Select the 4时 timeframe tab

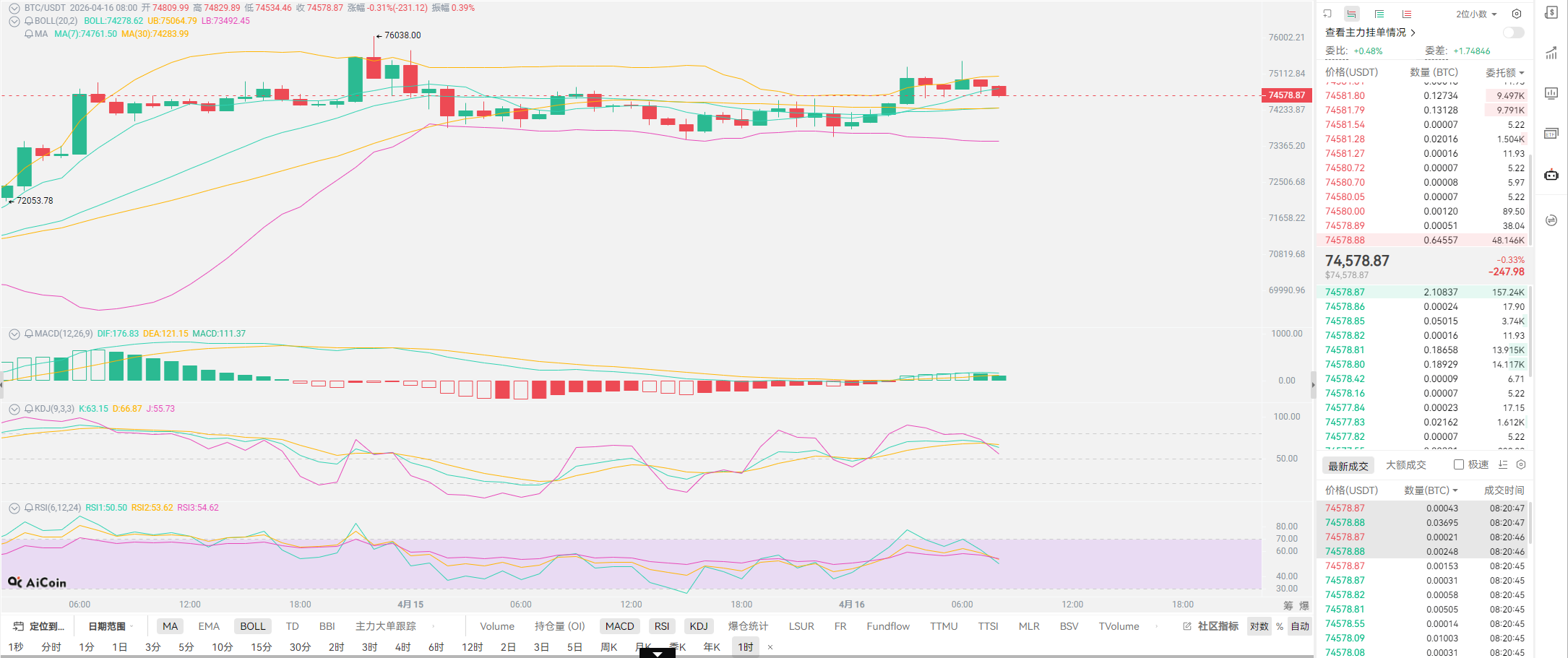pyautogui.click(x=402, y=647)
